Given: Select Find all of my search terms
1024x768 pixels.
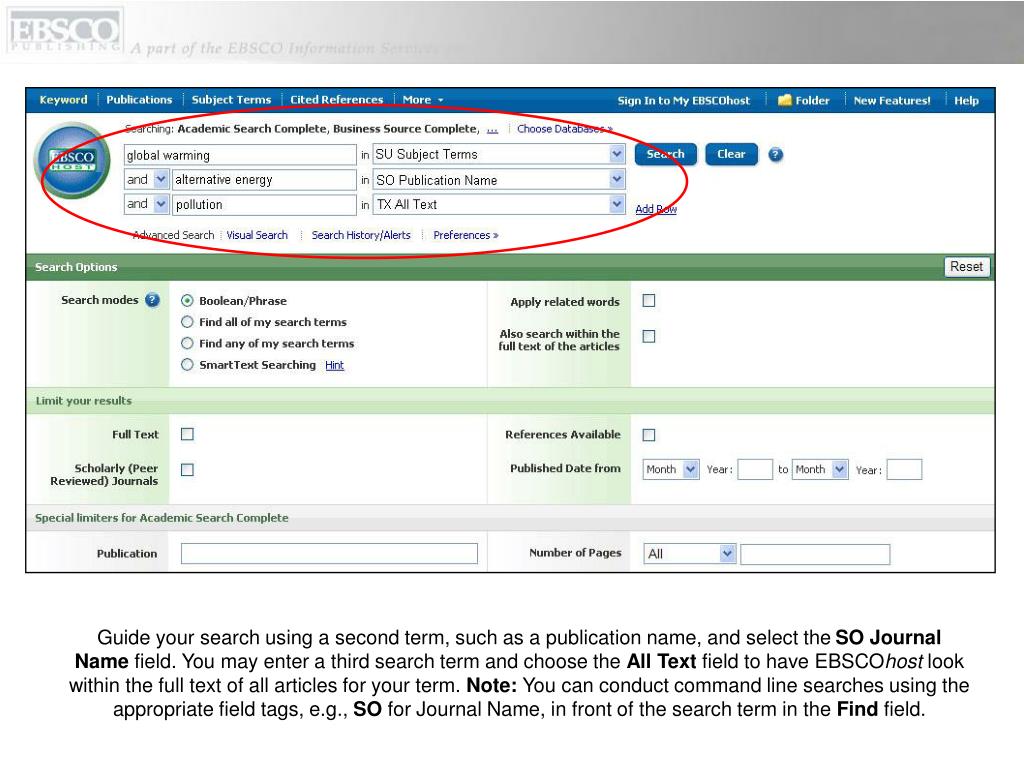Looking at the screenshot, I should click(187, 322).
